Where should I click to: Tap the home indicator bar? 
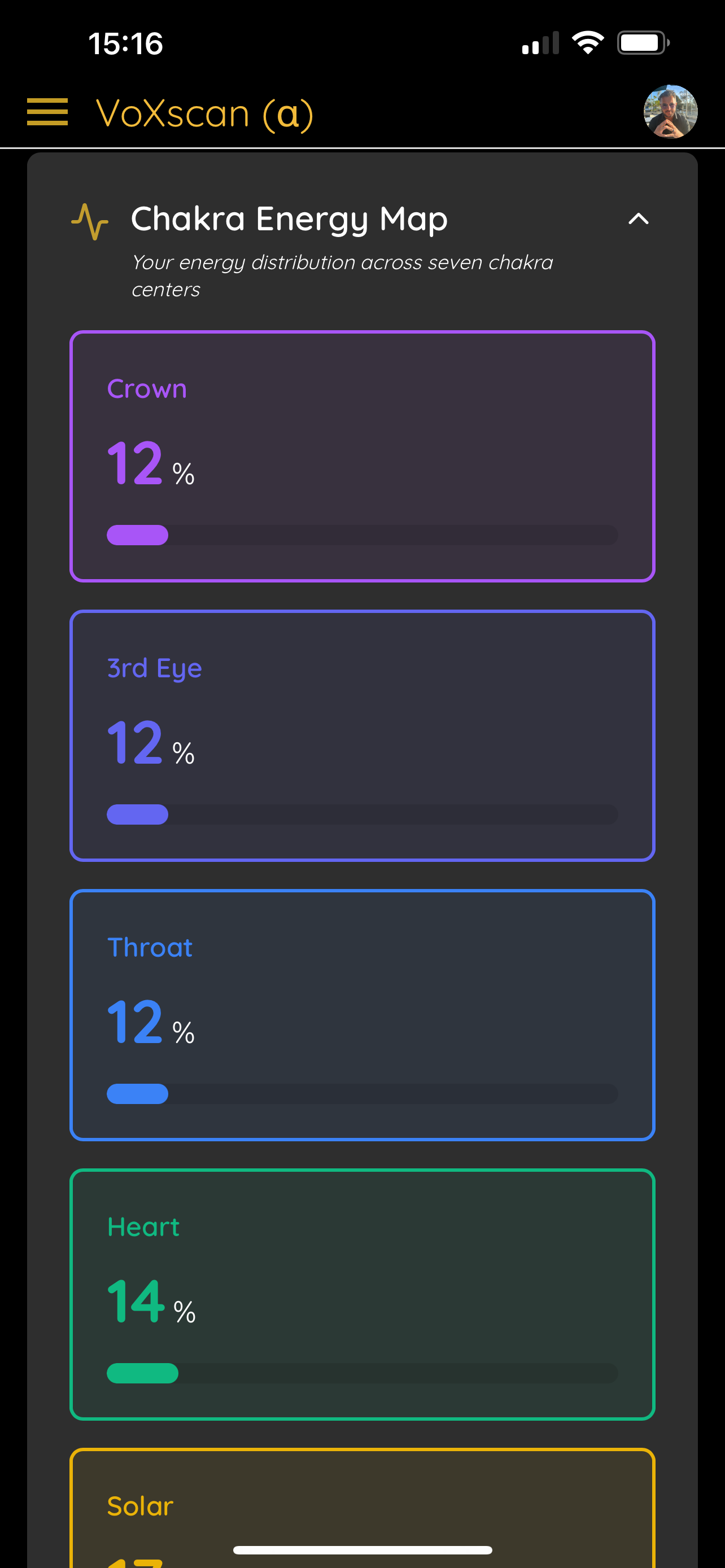(362, 1550)
